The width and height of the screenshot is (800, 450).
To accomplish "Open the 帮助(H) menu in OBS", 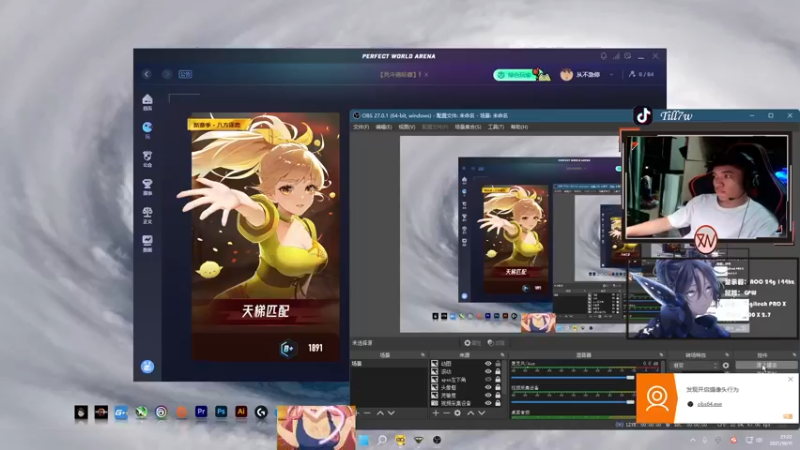I will point(519,127).
